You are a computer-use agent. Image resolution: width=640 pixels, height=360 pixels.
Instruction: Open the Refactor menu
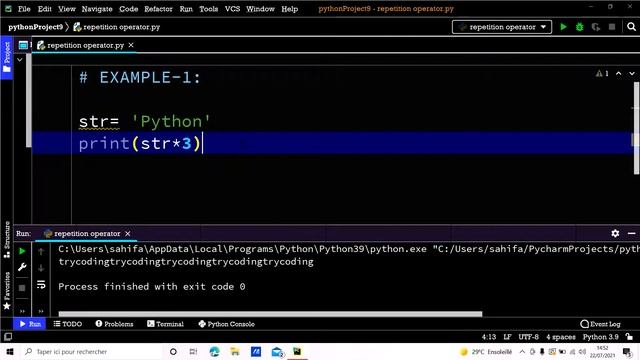[x=158, y=9]
